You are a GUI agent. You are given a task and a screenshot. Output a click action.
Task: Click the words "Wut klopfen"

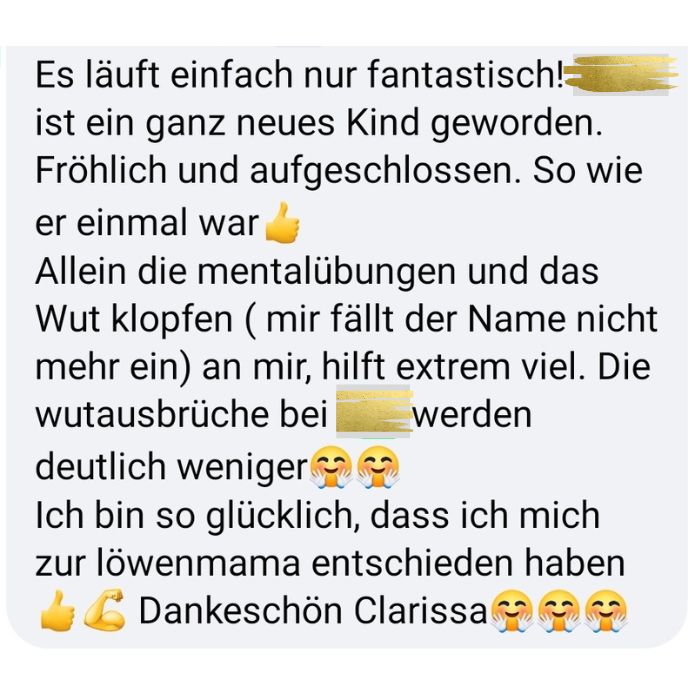coord(134,321)
